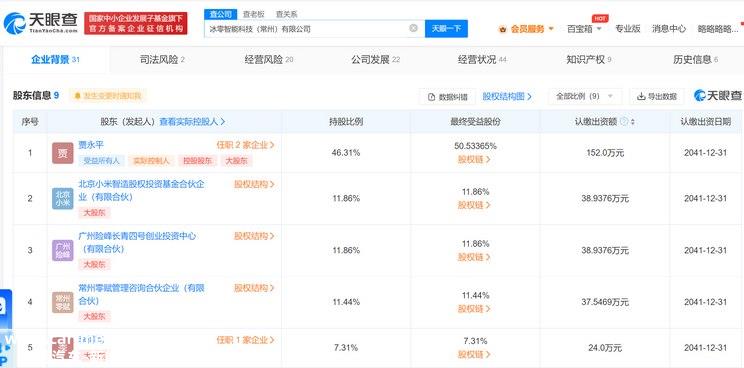Click the 大股东 tag in the 北京小米 row
The image size is (744, 368).
(94, 213)
